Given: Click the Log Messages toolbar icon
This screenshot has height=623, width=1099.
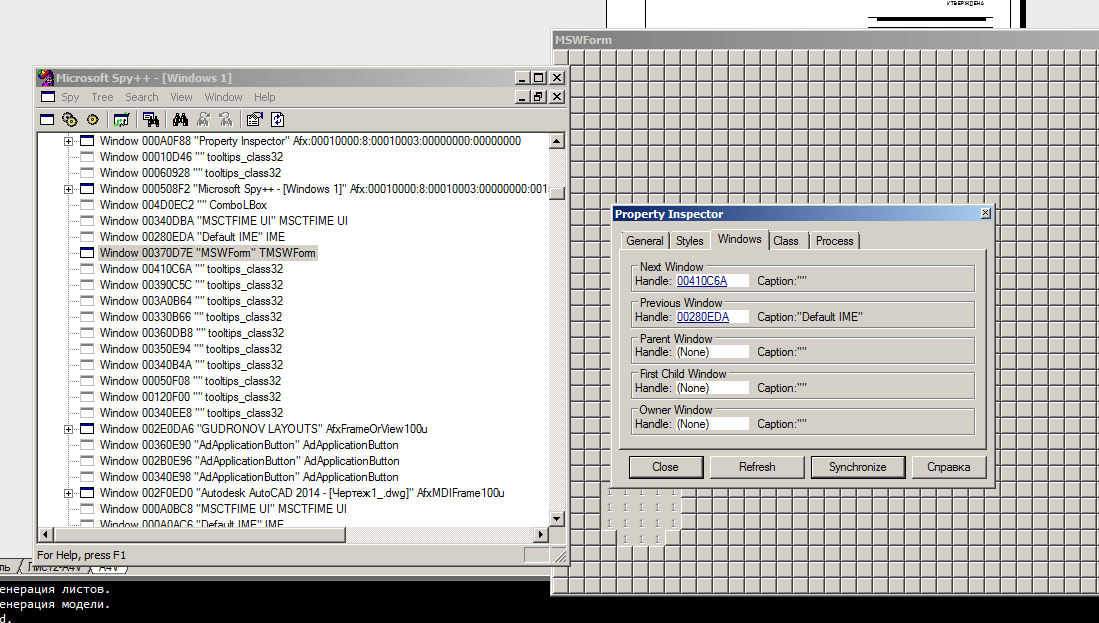Looking at the screenshot, I should pos(121,119).
